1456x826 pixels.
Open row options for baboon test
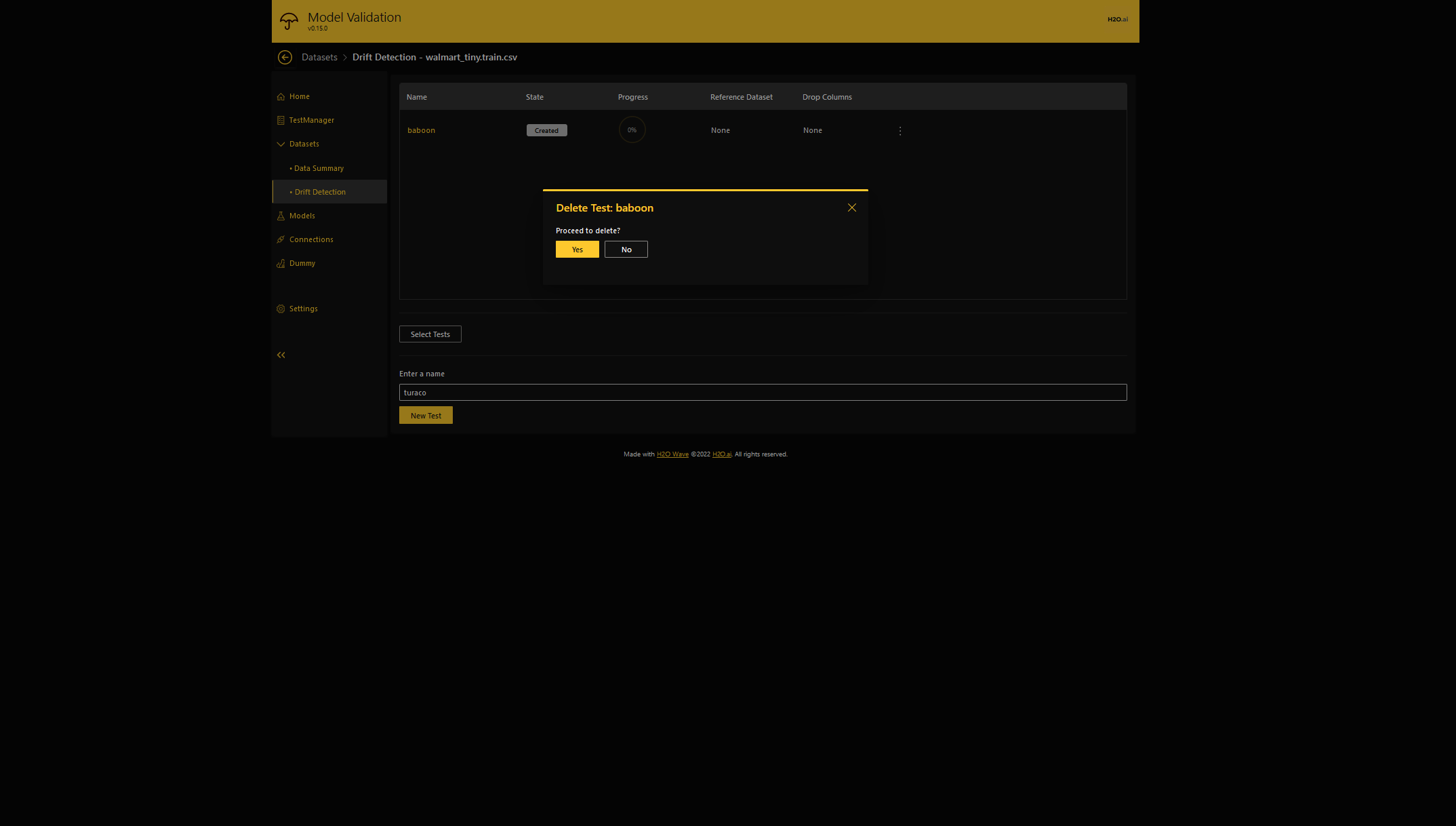pyautogui.click(x=900, y=131)
